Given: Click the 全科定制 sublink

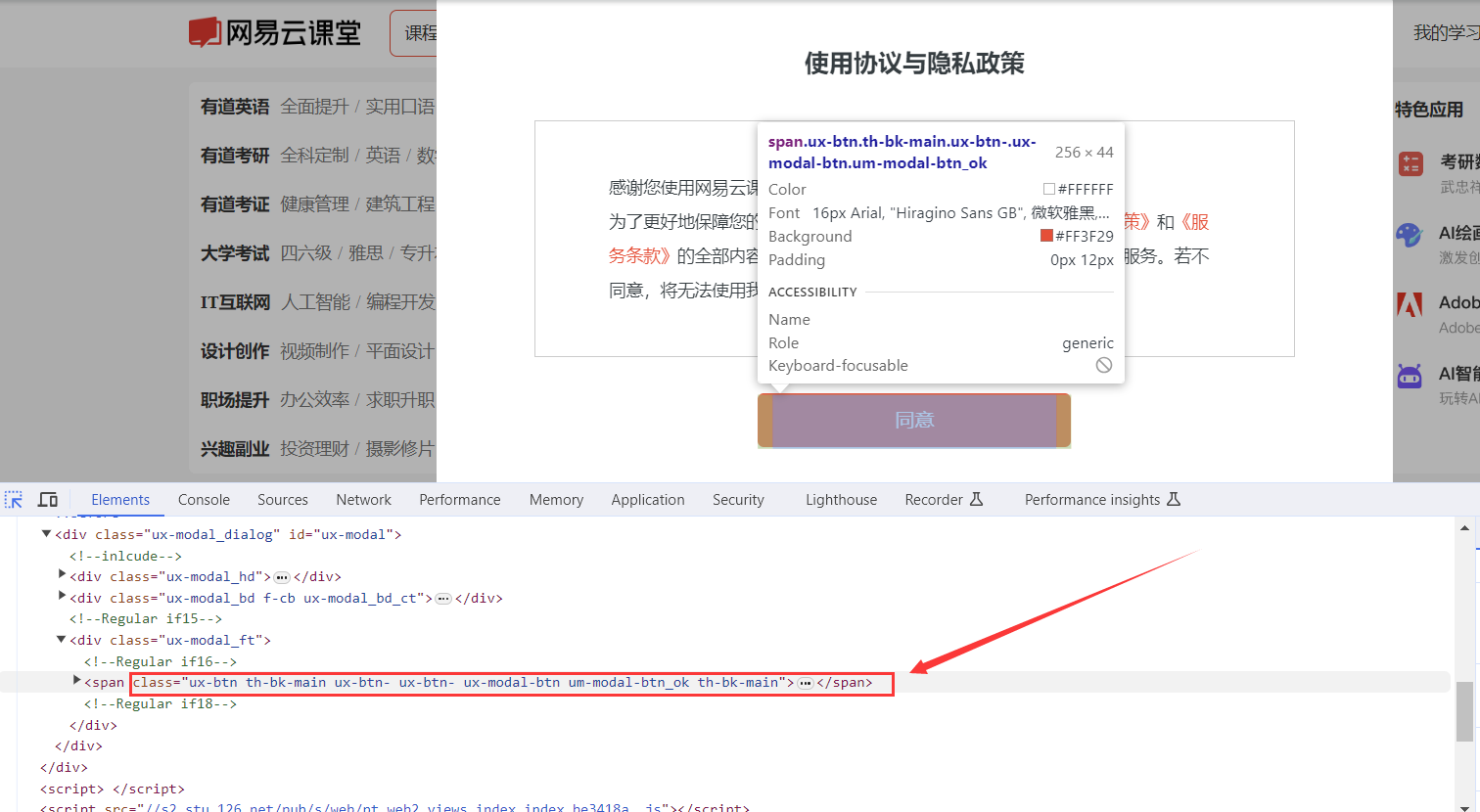Looking at the screenshot, I should (314, 156).
